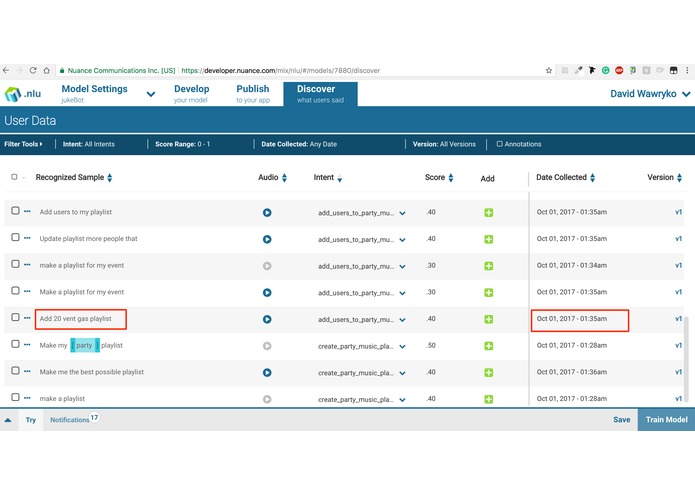Open three-dot menu for 'Add 20 vent gas playlist'

click(x=27, y=318)
